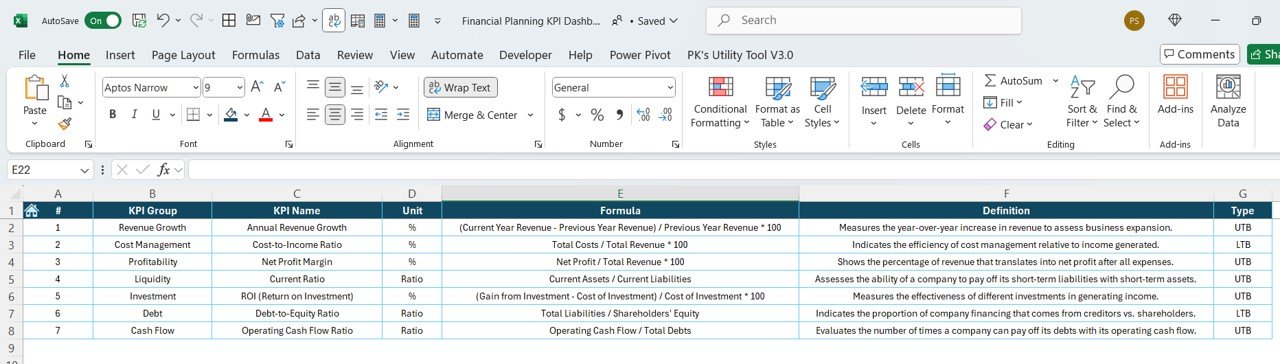Click the PS account avatar
This screenshot has height=364, width=1280.
click(1134, 20)
